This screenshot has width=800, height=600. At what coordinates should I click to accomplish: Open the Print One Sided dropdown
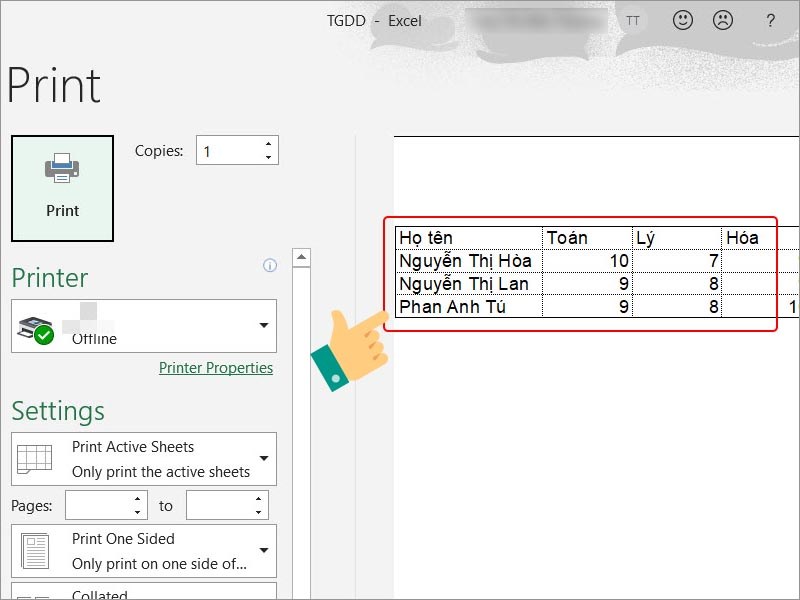pos(264,551)
